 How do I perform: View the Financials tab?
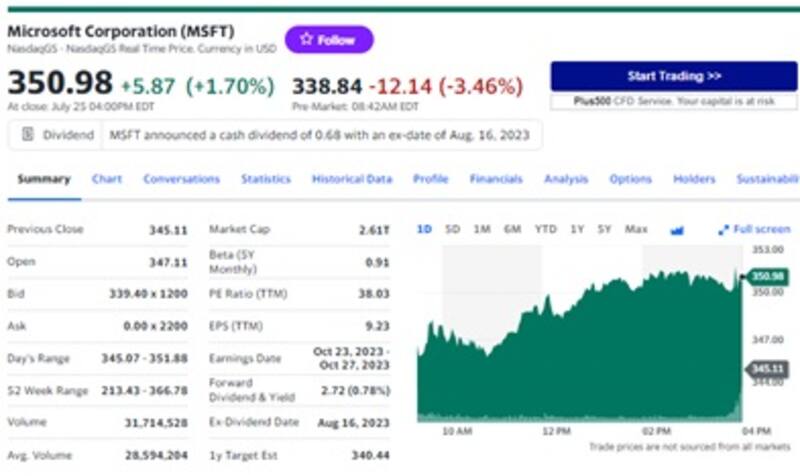click(496, 179)
